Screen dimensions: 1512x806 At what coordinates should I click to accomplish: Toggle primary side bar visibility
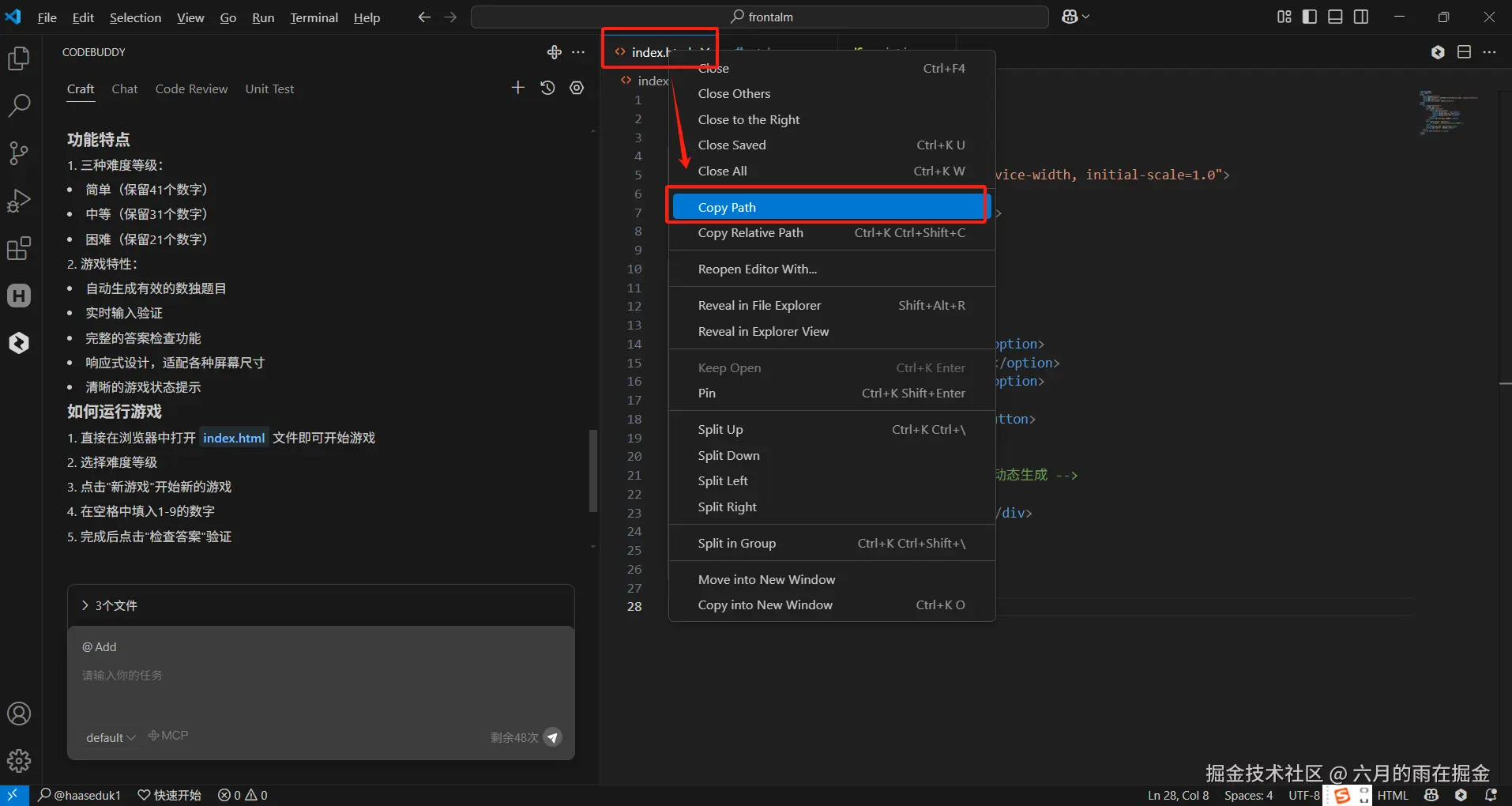pyautogui.click(x=1310, y=17)
